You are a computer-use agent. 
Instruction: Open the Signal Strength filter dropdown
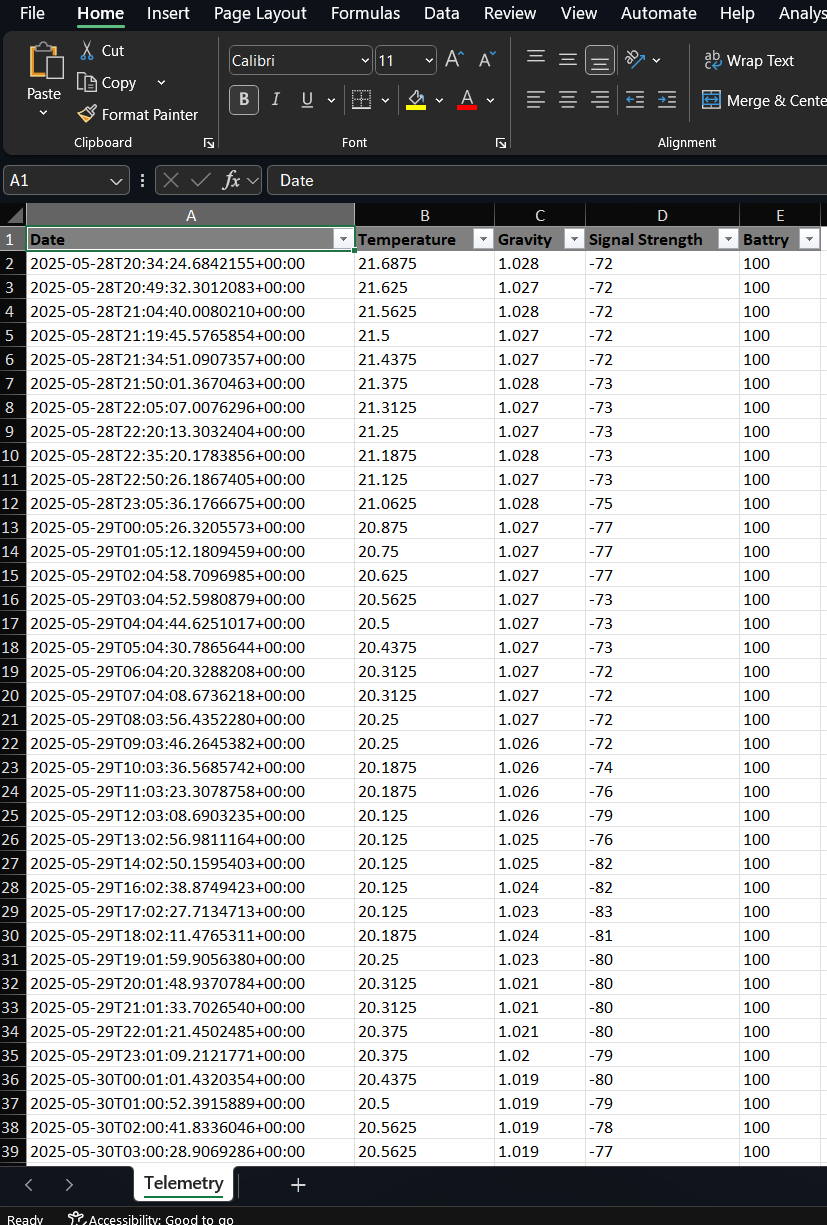click(x=727, y=239)
